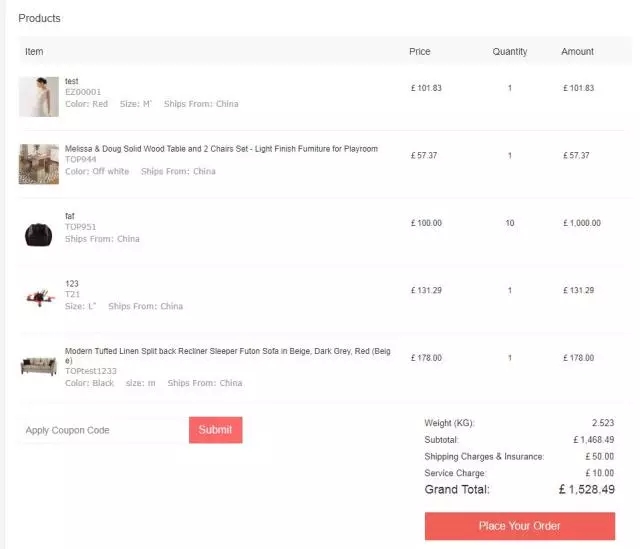
Task: Click into the Apply Coupon Code field
Action: point(101,430)
